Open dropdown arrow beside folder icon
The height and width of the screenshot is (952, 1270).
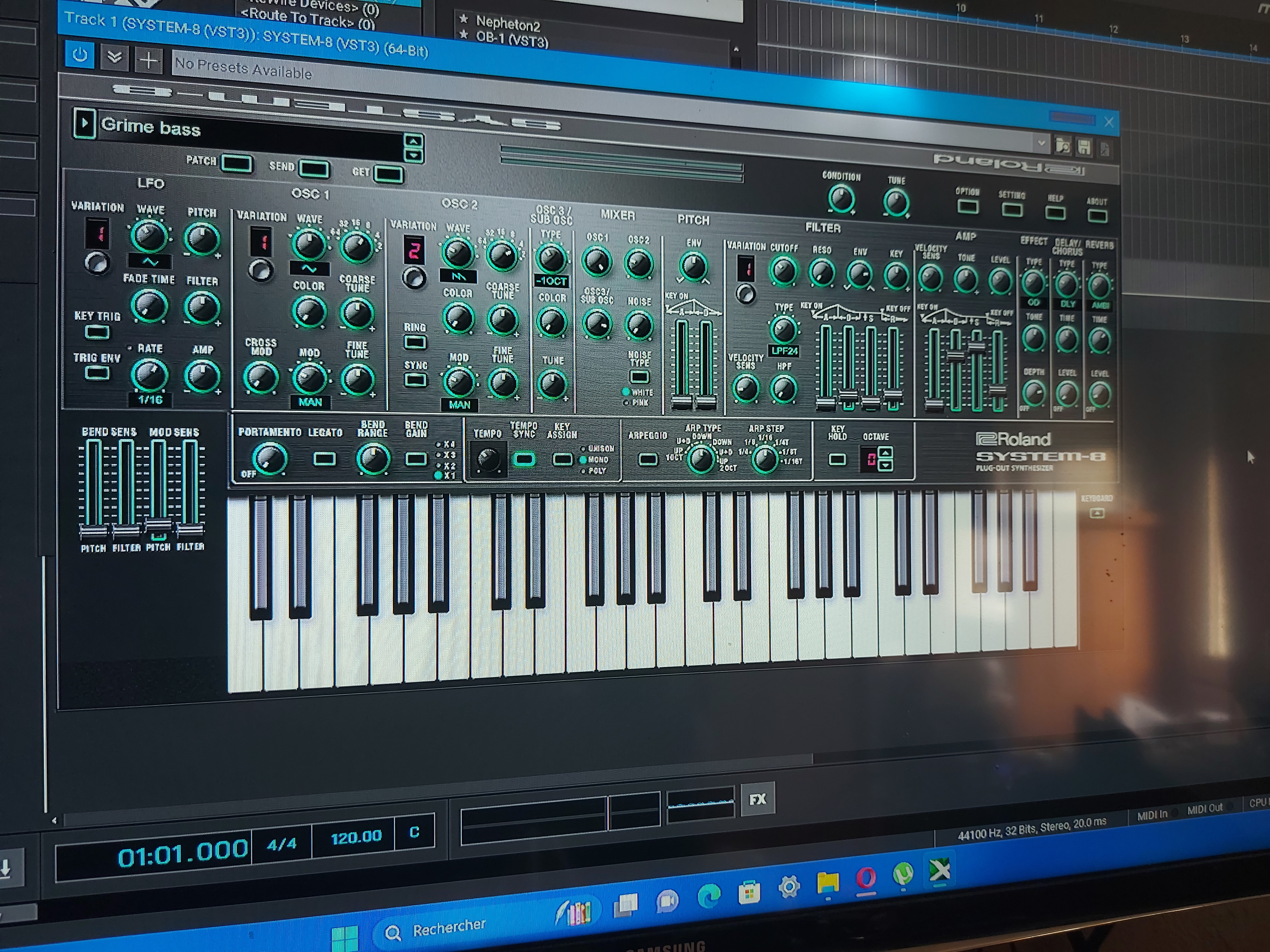[x=1041, y=143]
